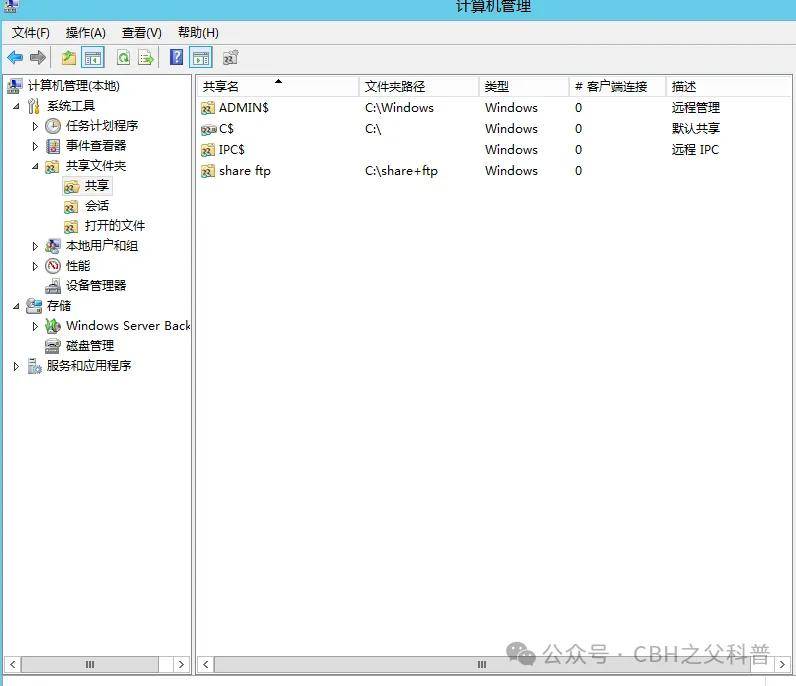The width and height of the screenshot is (796, 686).
Task: Click the new share toolbar icon
Action: point(231,58)
